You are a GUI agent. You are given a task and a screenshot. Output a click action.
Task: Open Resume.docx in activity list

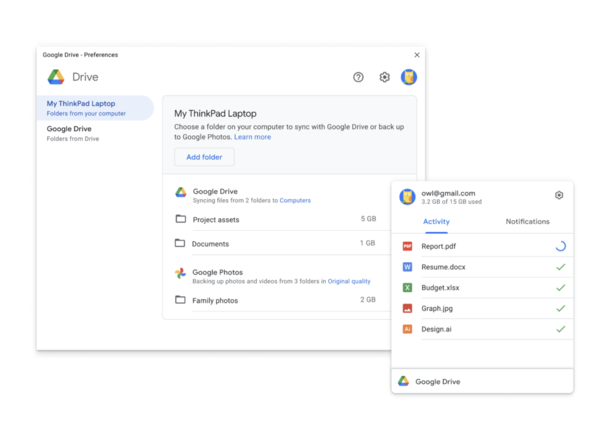(x=483, y=267)
